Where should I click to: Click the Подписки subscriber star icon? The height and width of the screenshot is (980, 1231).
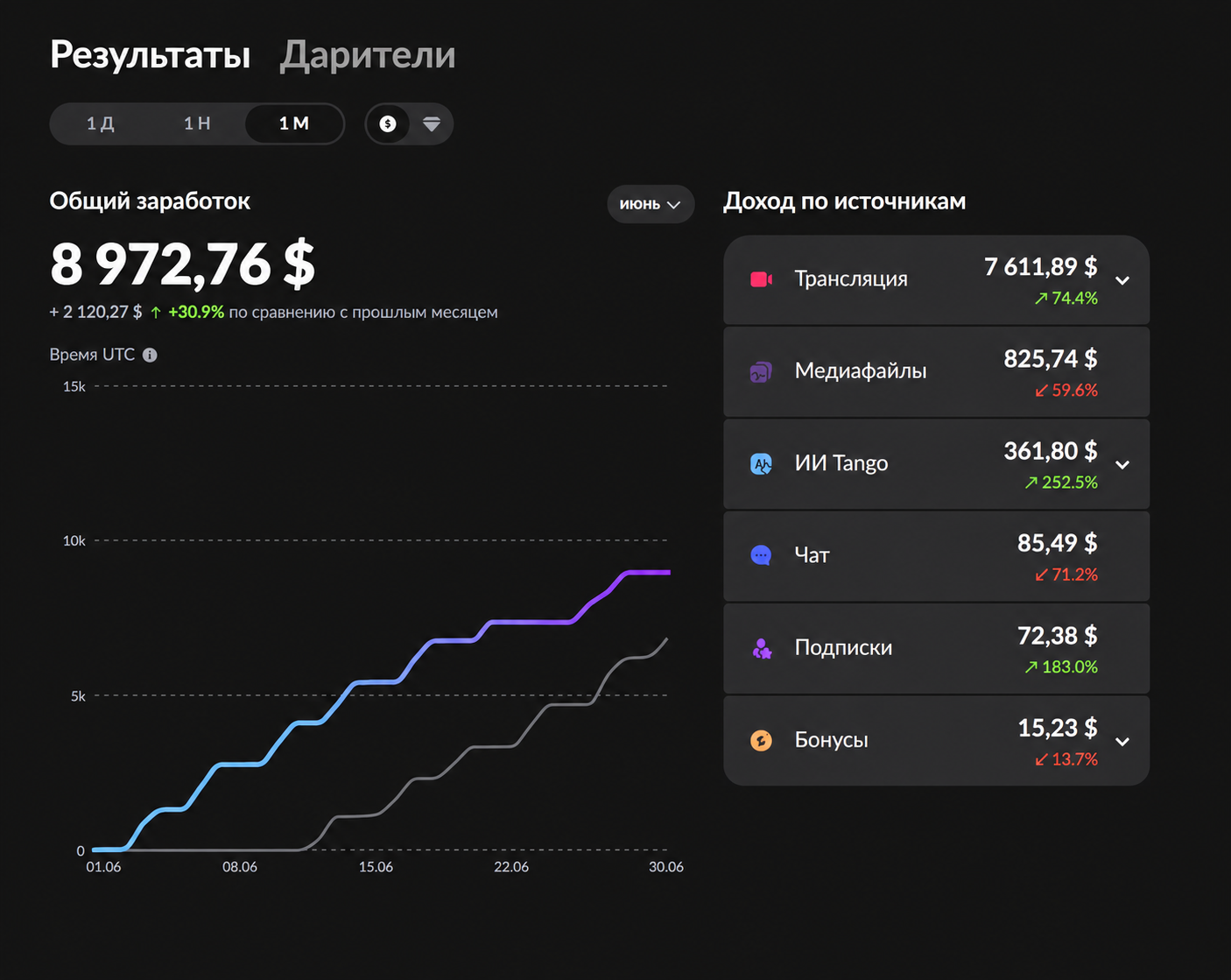[x=761, y=648]
